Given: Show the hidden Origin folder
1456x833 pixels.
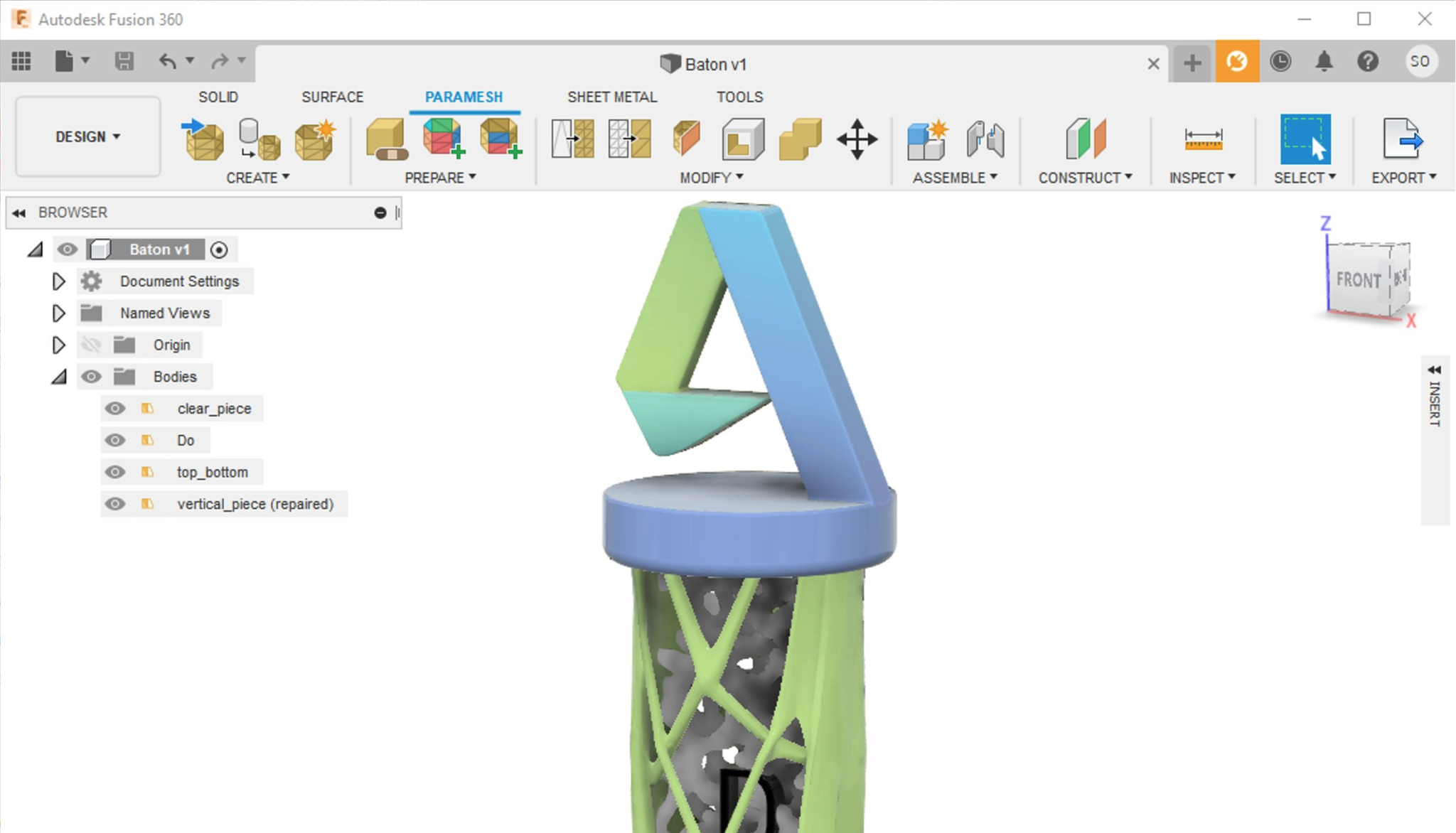Looking at the screenshot, I should tap(91, 345).
